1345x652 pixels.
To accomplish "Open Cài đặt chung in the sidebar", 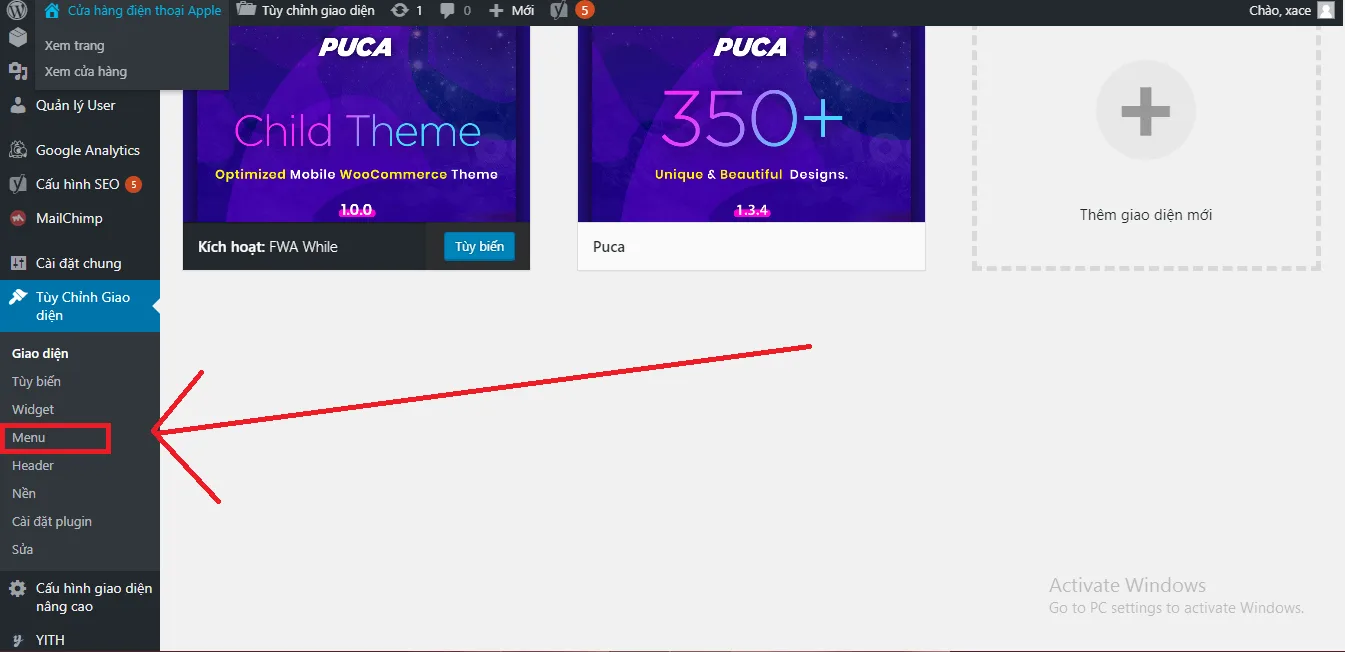I will [x=80, y=263].
